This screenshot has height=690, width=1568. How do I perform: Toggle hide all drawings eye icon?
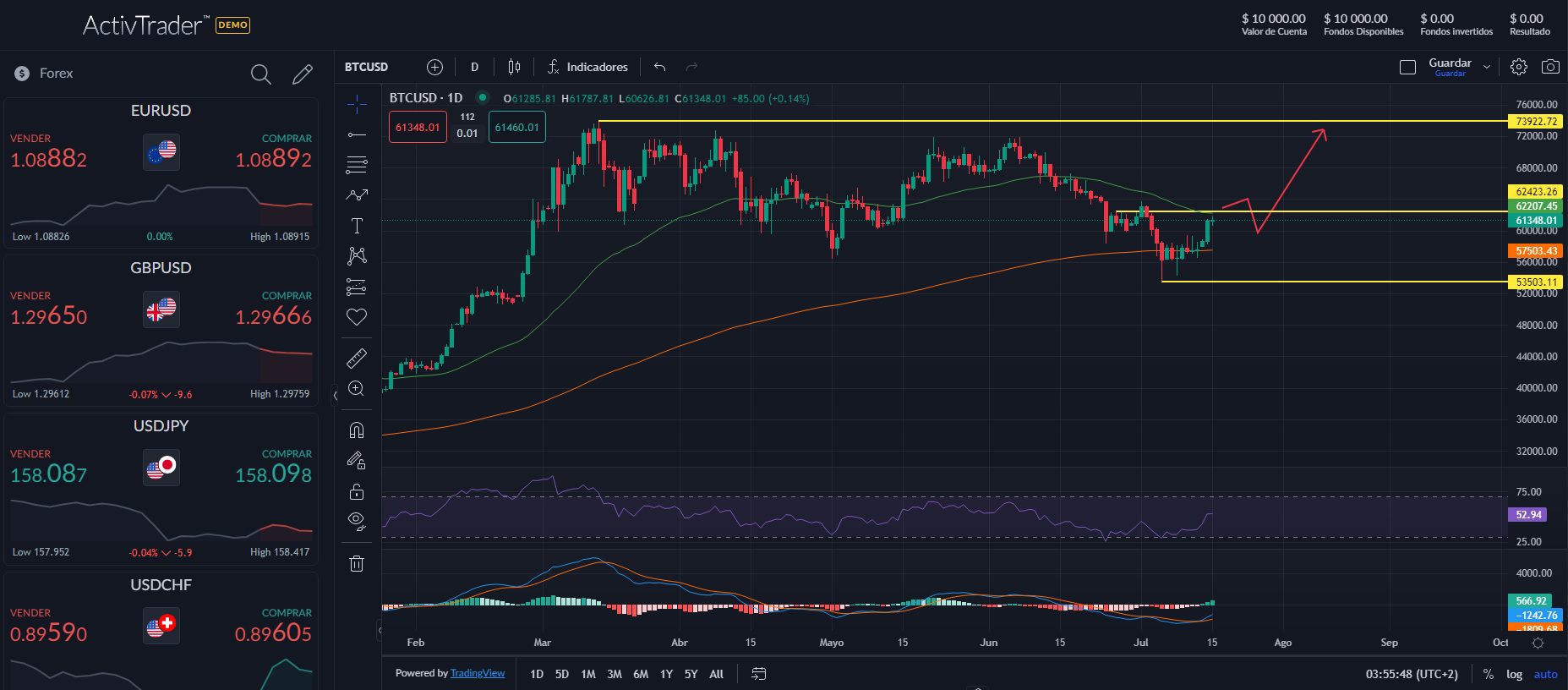(x=357, y=522)
